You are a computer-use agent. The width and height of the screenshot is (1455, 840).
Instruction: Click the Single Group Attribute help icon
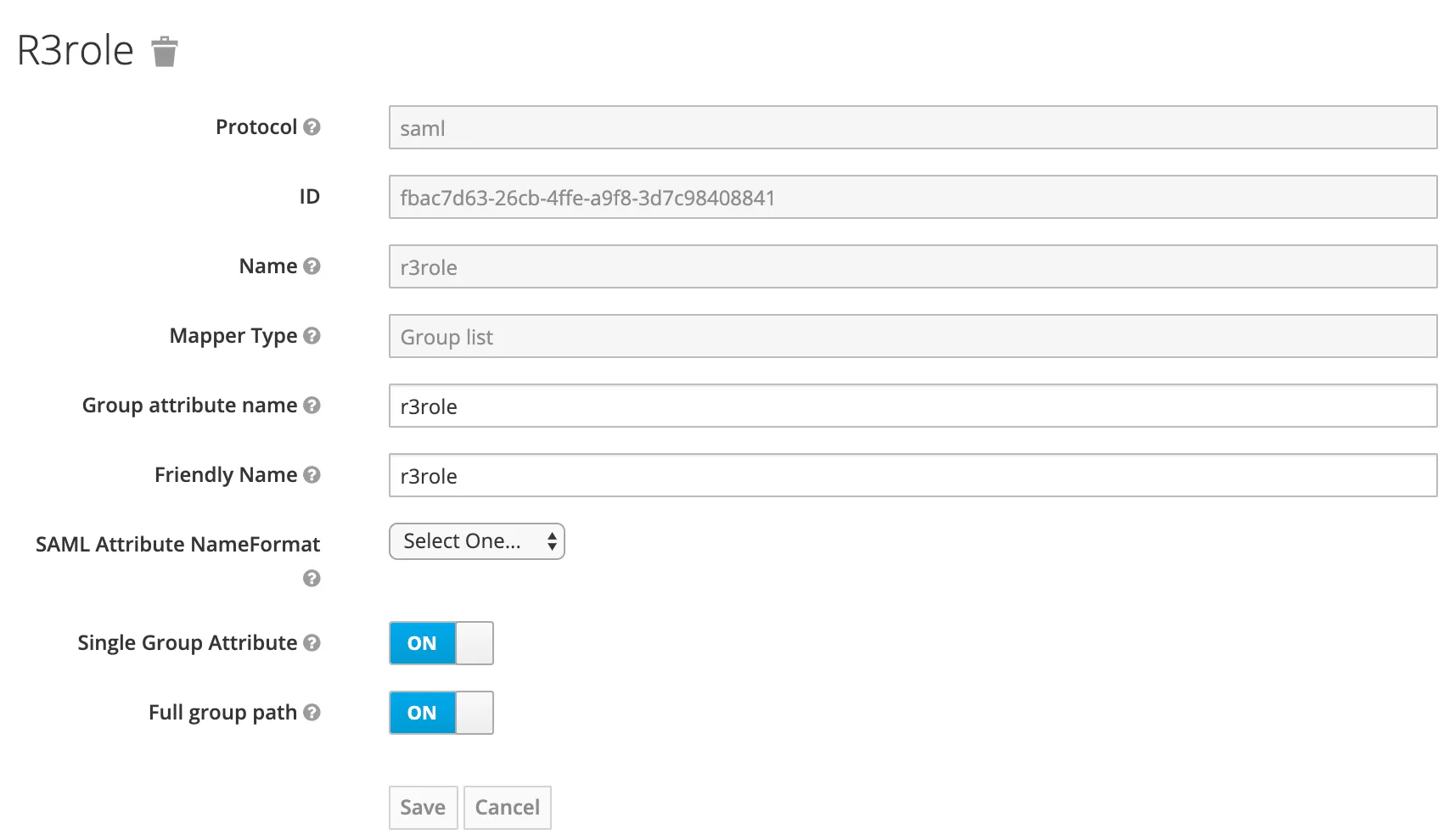(312, 643)
